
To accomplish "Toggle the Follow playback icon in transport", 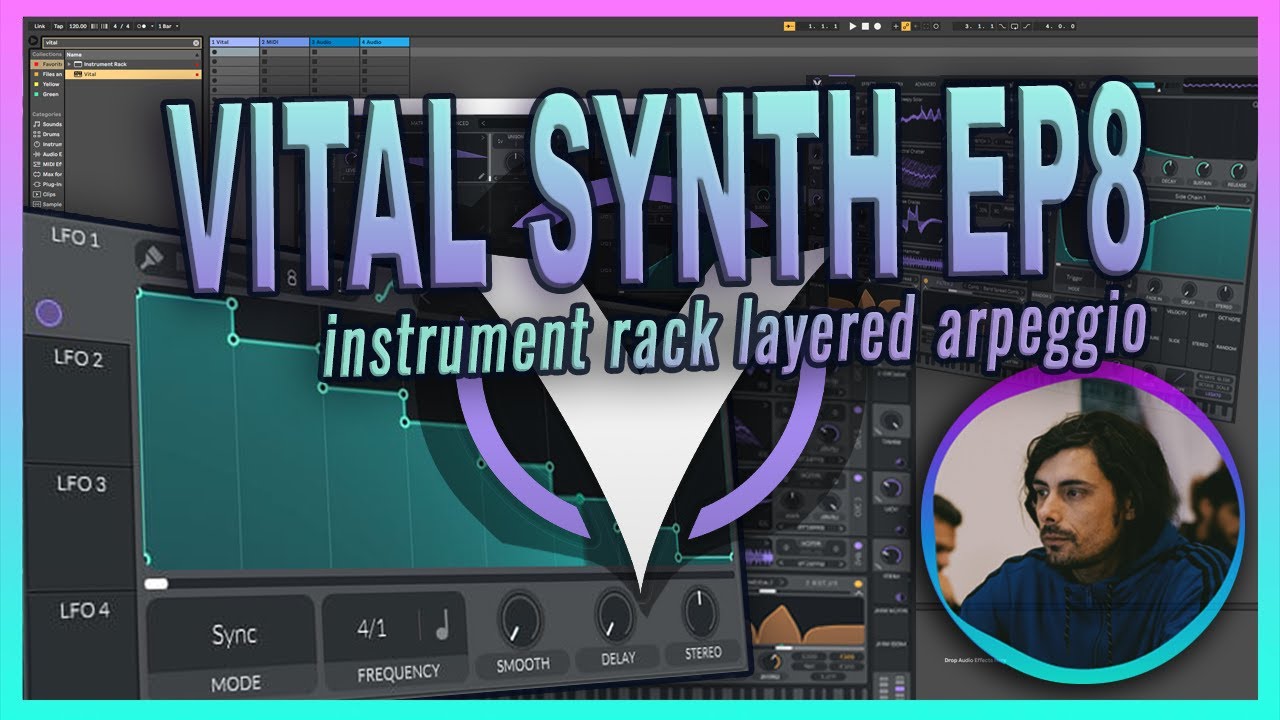I will click(x=790, y=26).
